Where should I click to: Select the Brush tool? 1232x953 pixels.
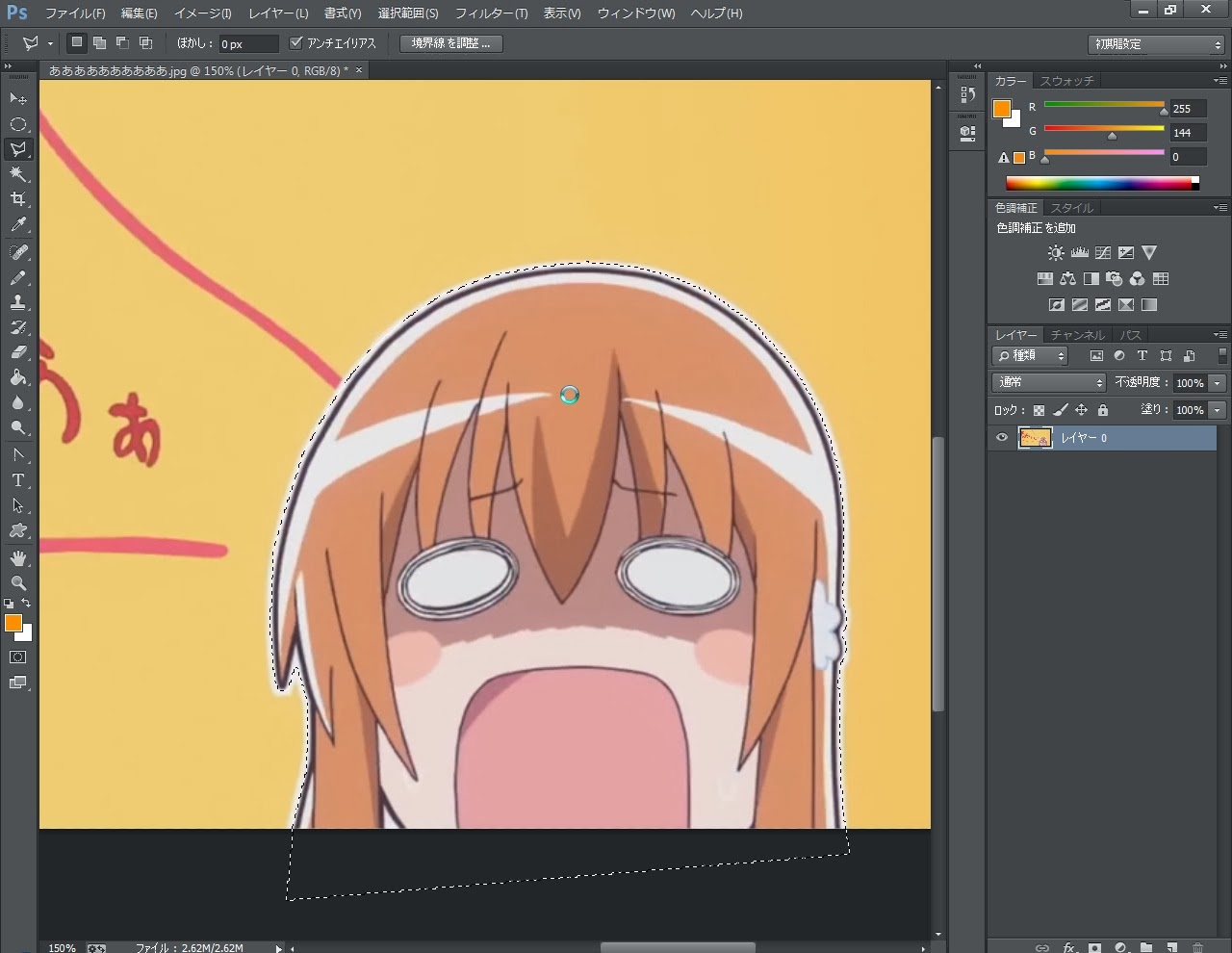point(18,277)
